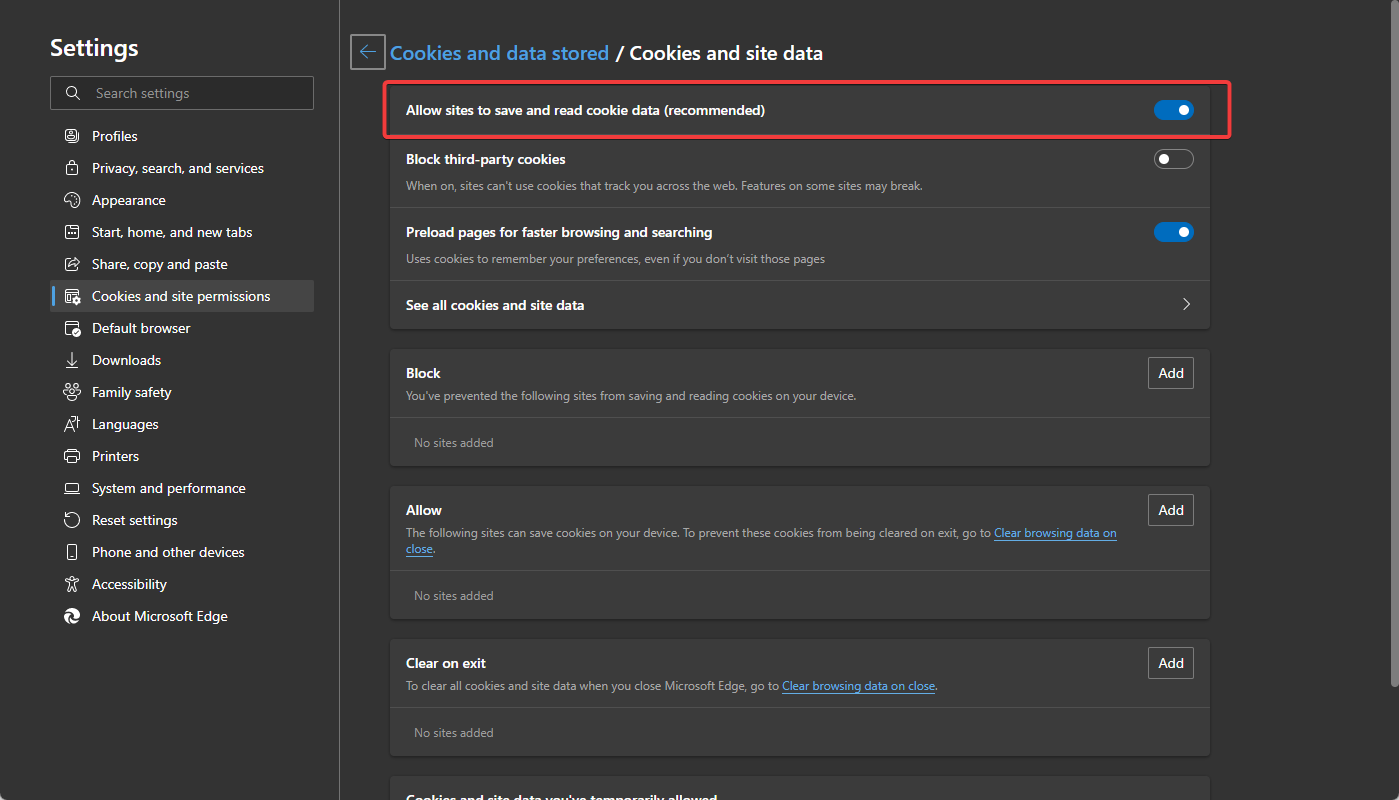
Task: Open Profiles settings page
Action: (x=182, y=136)
